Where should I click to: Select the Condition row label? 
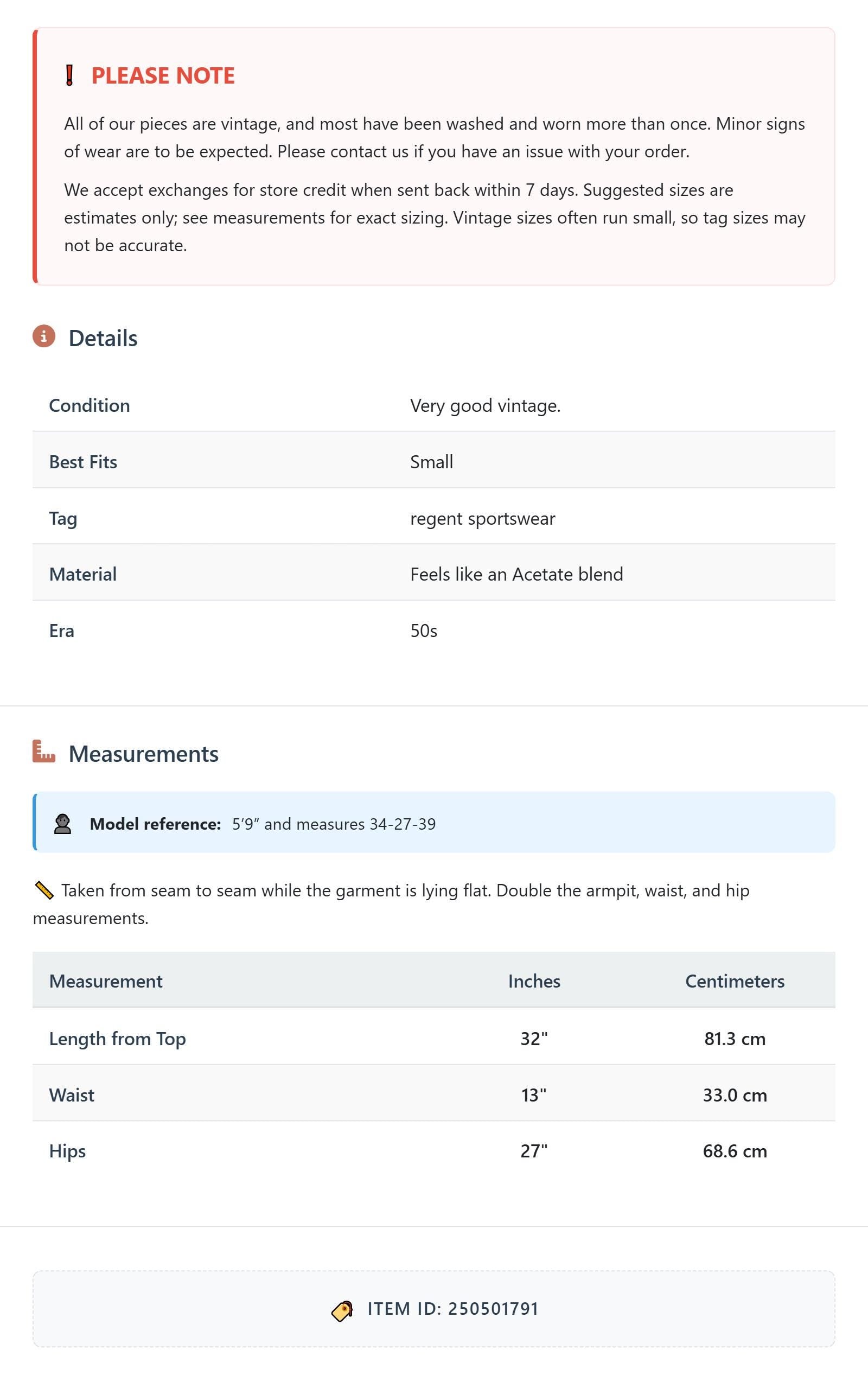pyautogui.click(x=90, y=405)
